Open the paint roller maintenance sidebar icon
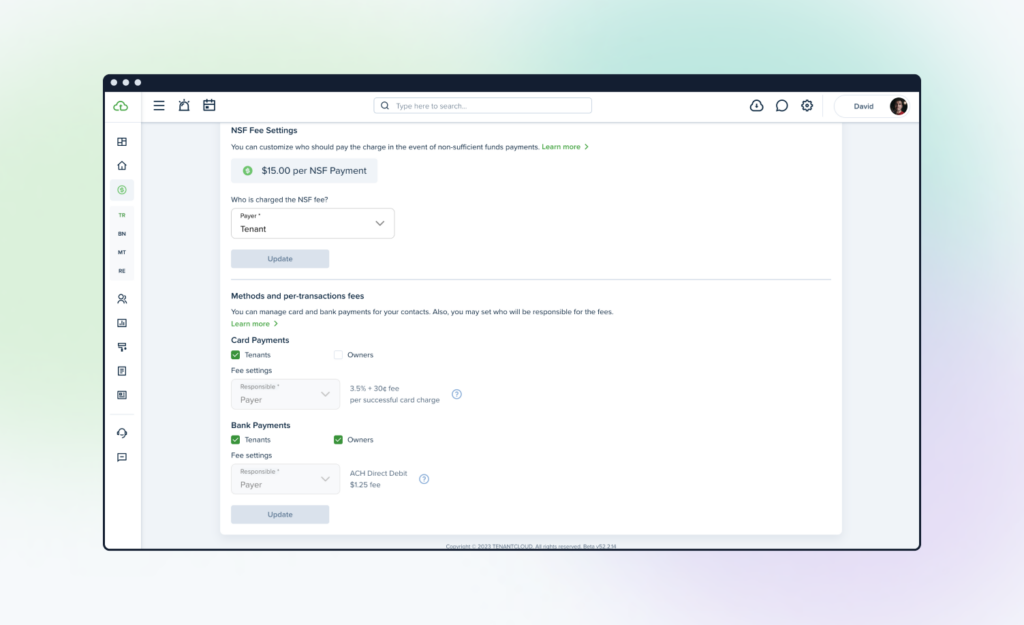The image size is (1024, 625). tap(122, 347)
